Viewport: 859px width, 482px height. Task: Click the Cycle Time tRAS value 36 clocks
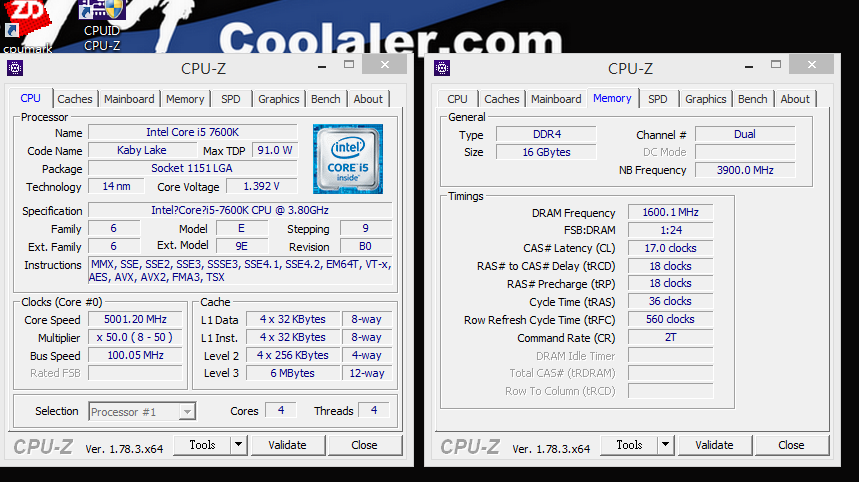click(671, 301)
